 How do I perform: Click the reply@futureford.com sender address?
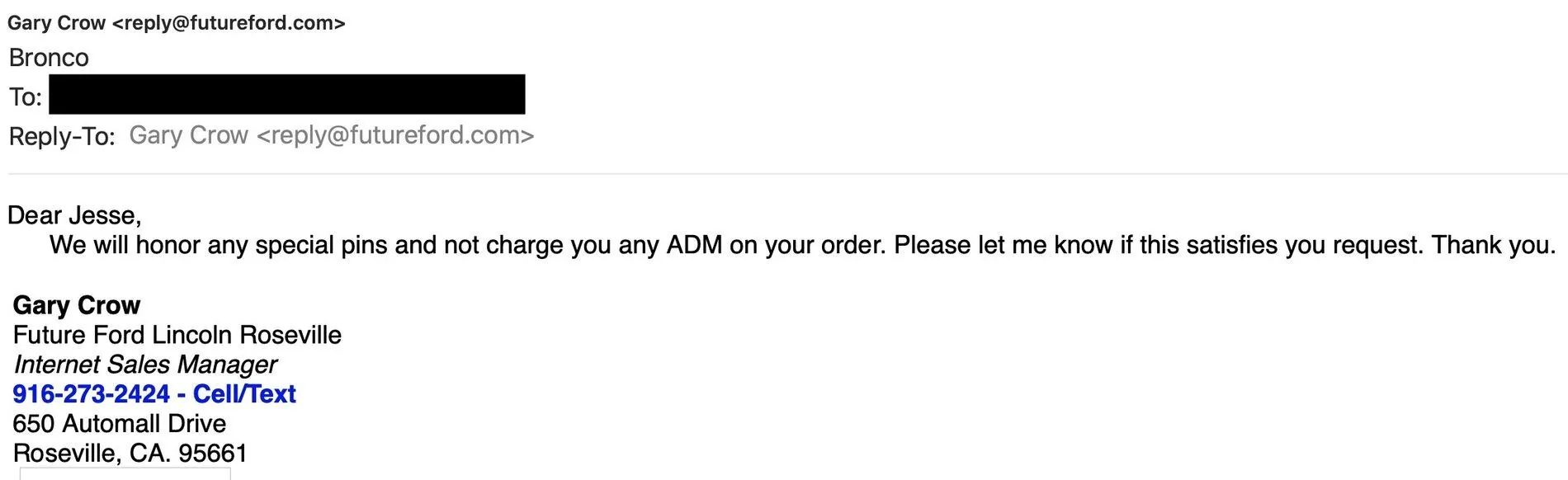click(x=229, y=23)
